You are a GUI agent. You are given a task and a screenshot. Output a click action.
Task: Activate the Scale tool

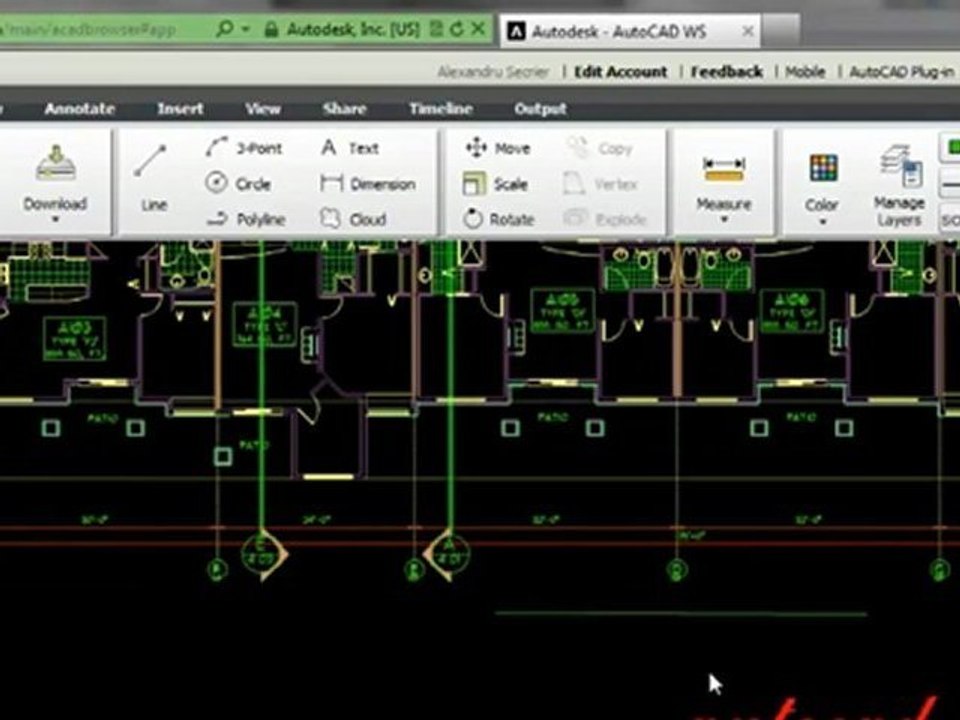tap(495, 184)
